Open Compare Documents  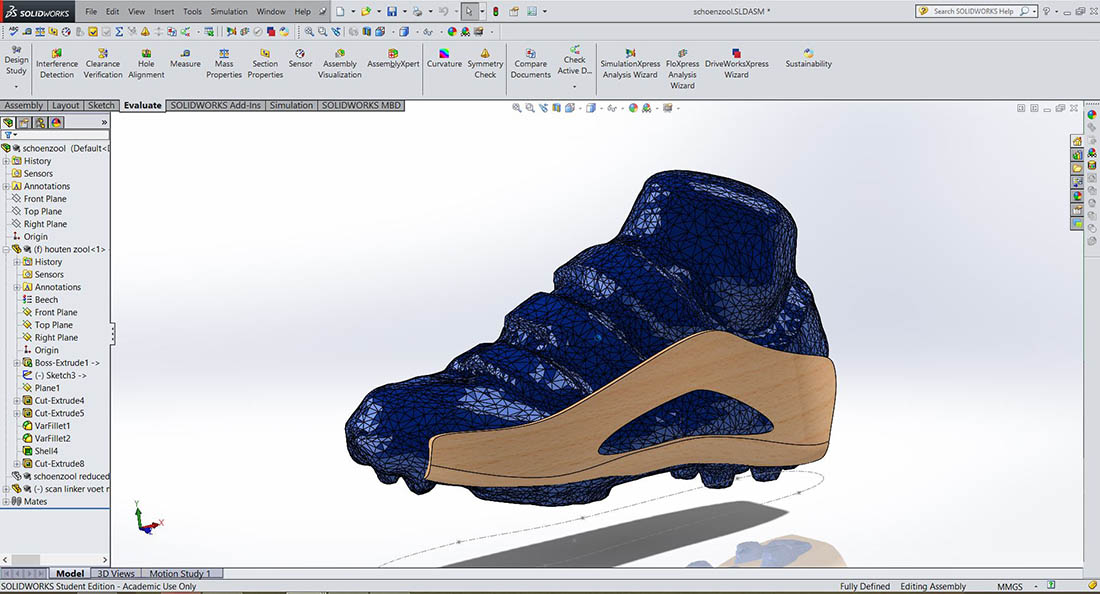pos(530,64)
